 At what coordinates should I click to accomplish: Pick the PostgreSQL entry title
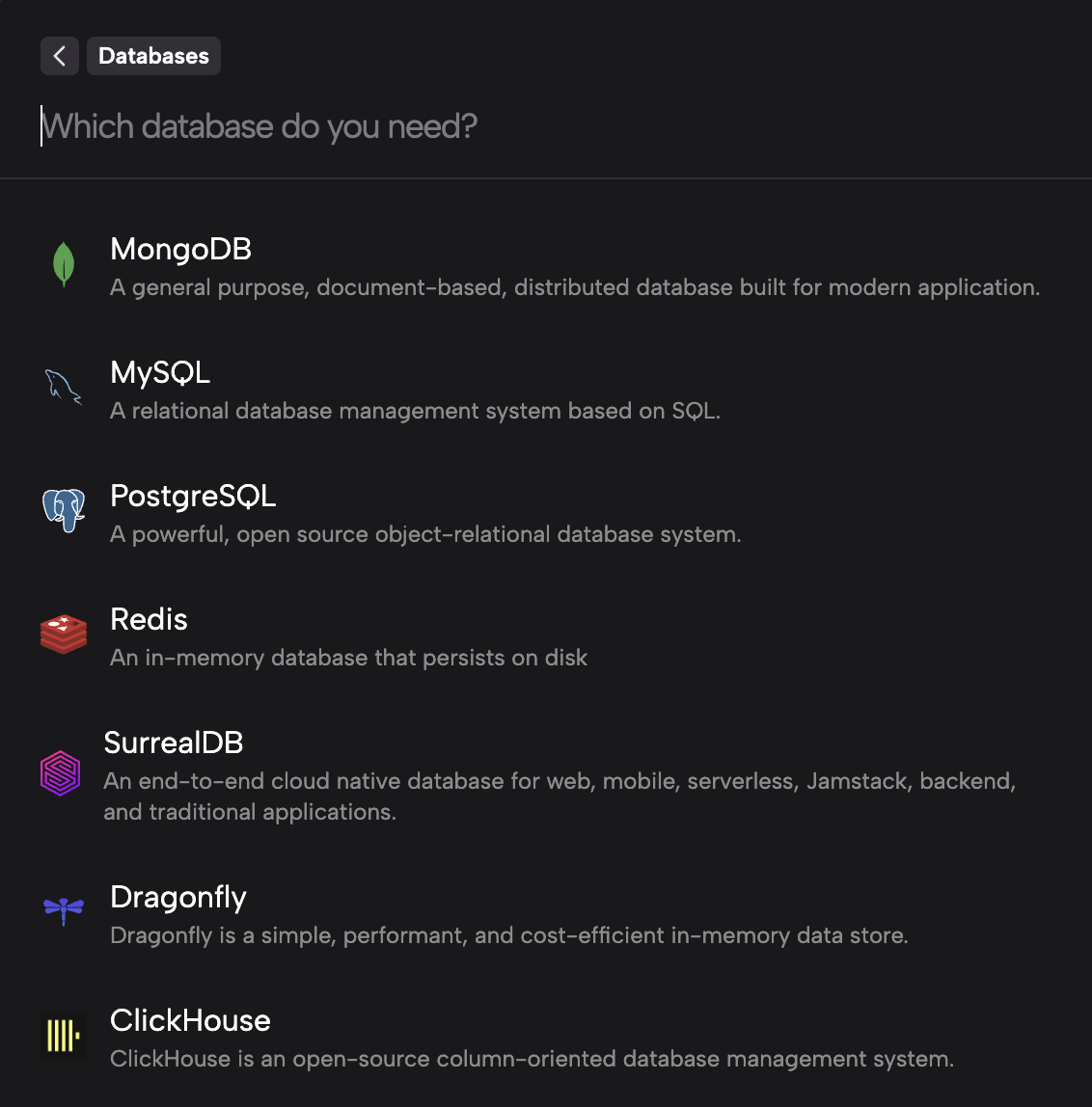tap(193, 496)
